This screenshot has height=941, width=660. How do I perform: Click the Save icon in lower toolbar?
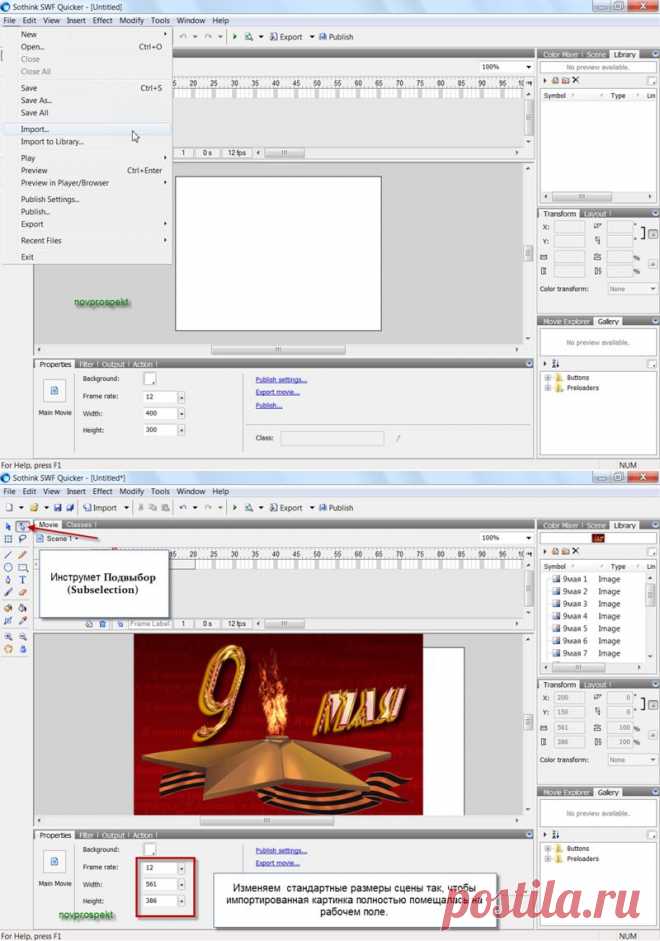coord(58,508)
